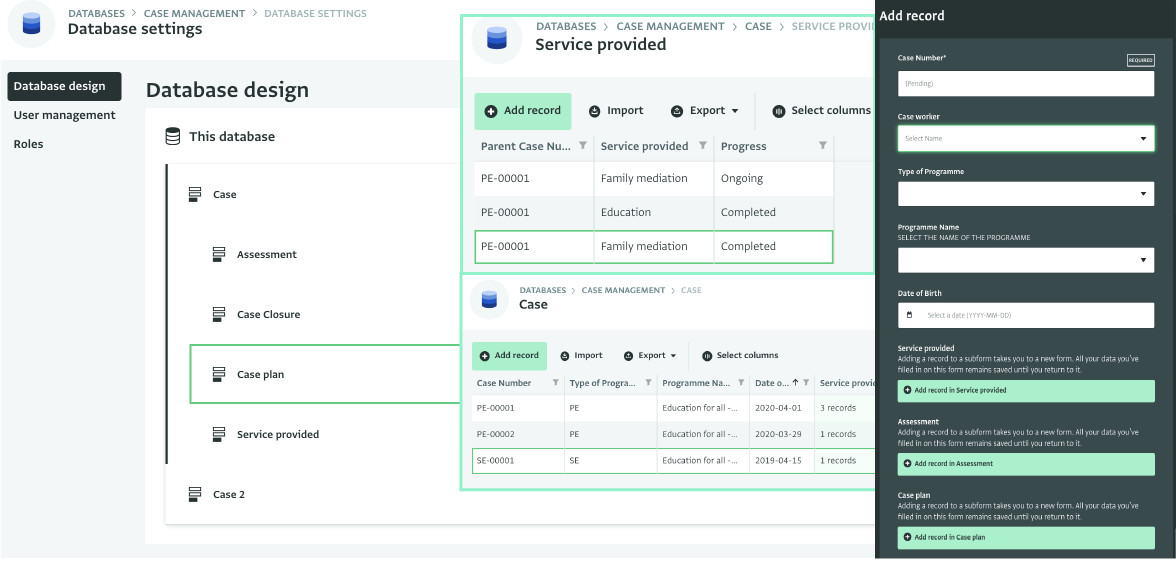Click the SE-00001 case number cell
This screenshot has height=562, width=1176.
(x=518, y=461)
